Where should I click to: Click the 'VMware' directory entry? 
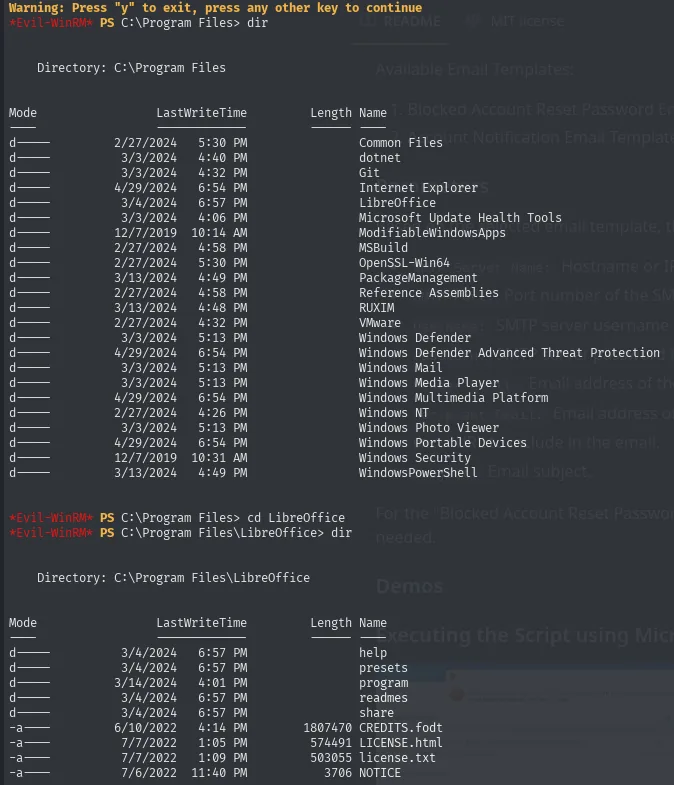tap(380, 323)
